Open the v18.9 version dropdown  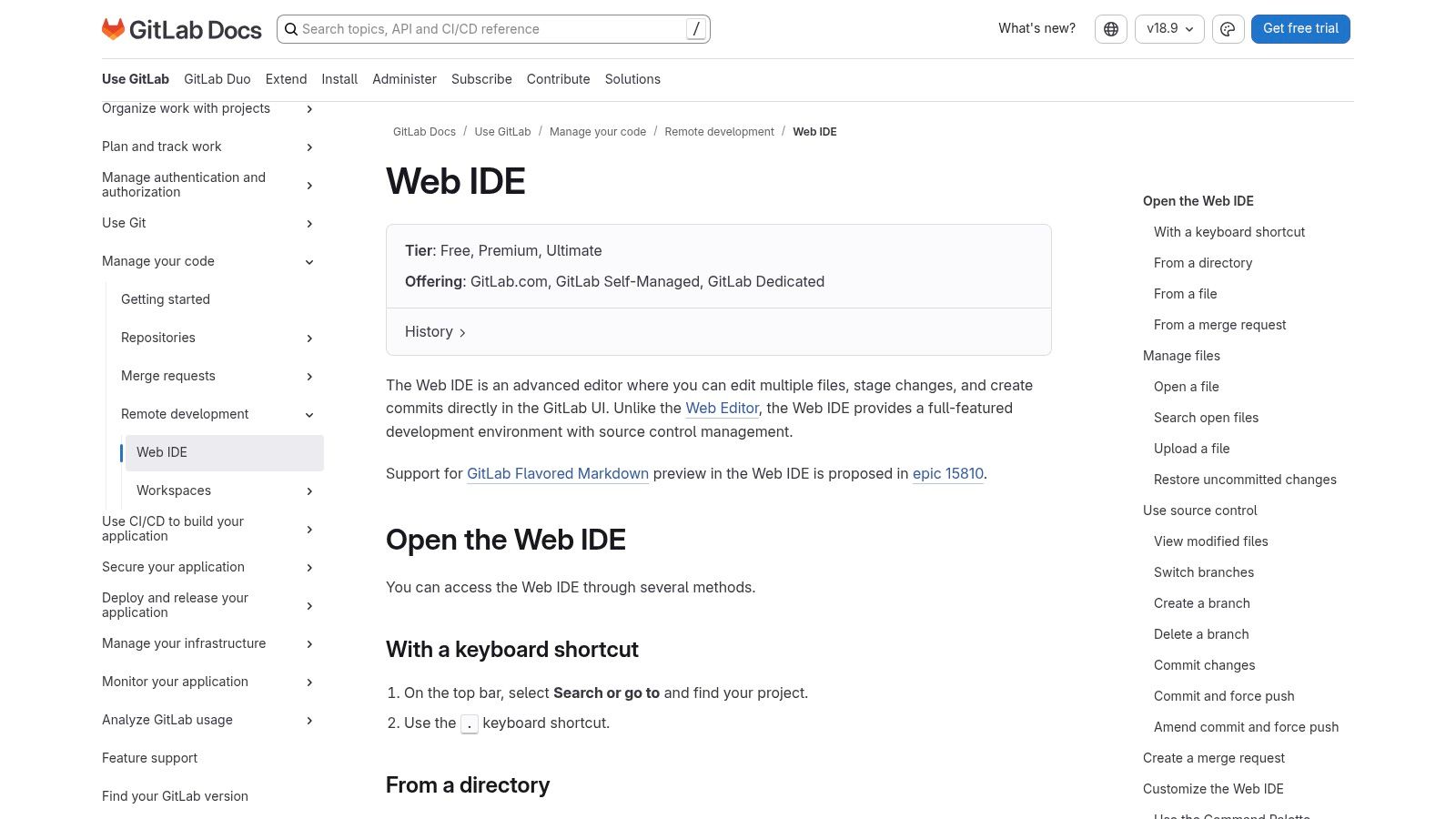point(1169,28)
